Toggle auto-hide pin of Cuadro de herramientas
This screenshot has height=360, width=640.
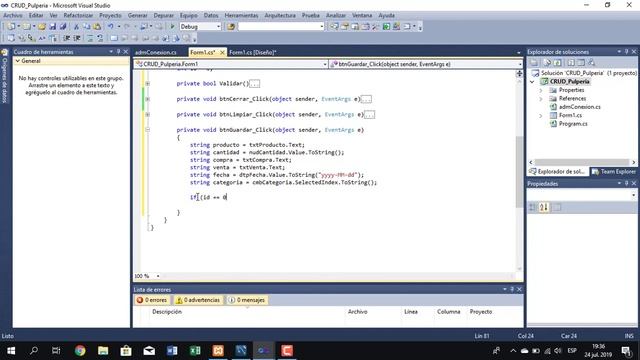coord(118,52)
